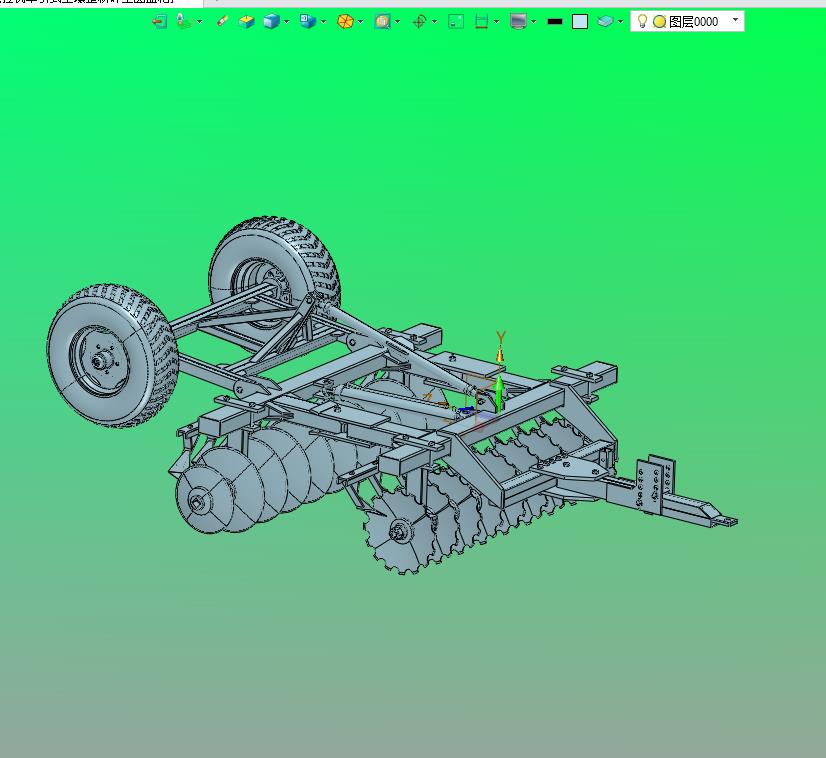
Task: Click the teal layer manager icon
Action: click(x=605, y=22)
